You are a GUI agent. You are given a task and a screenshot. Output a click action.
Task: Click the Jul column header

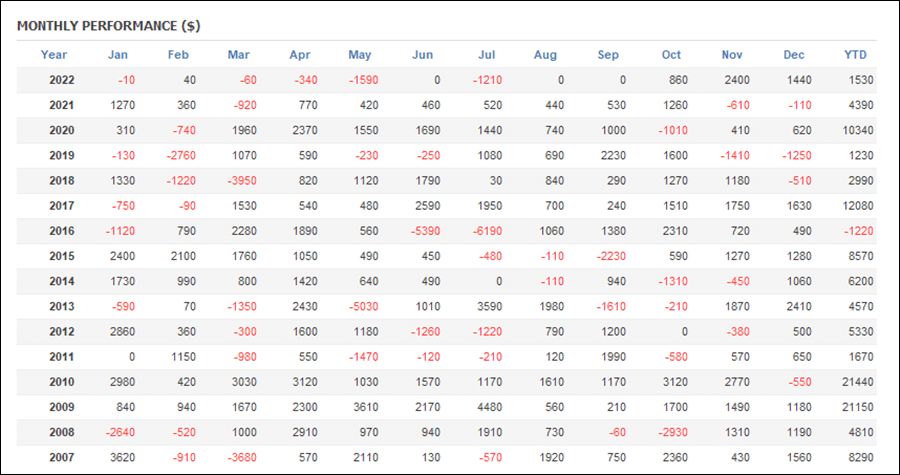(487, 55)
